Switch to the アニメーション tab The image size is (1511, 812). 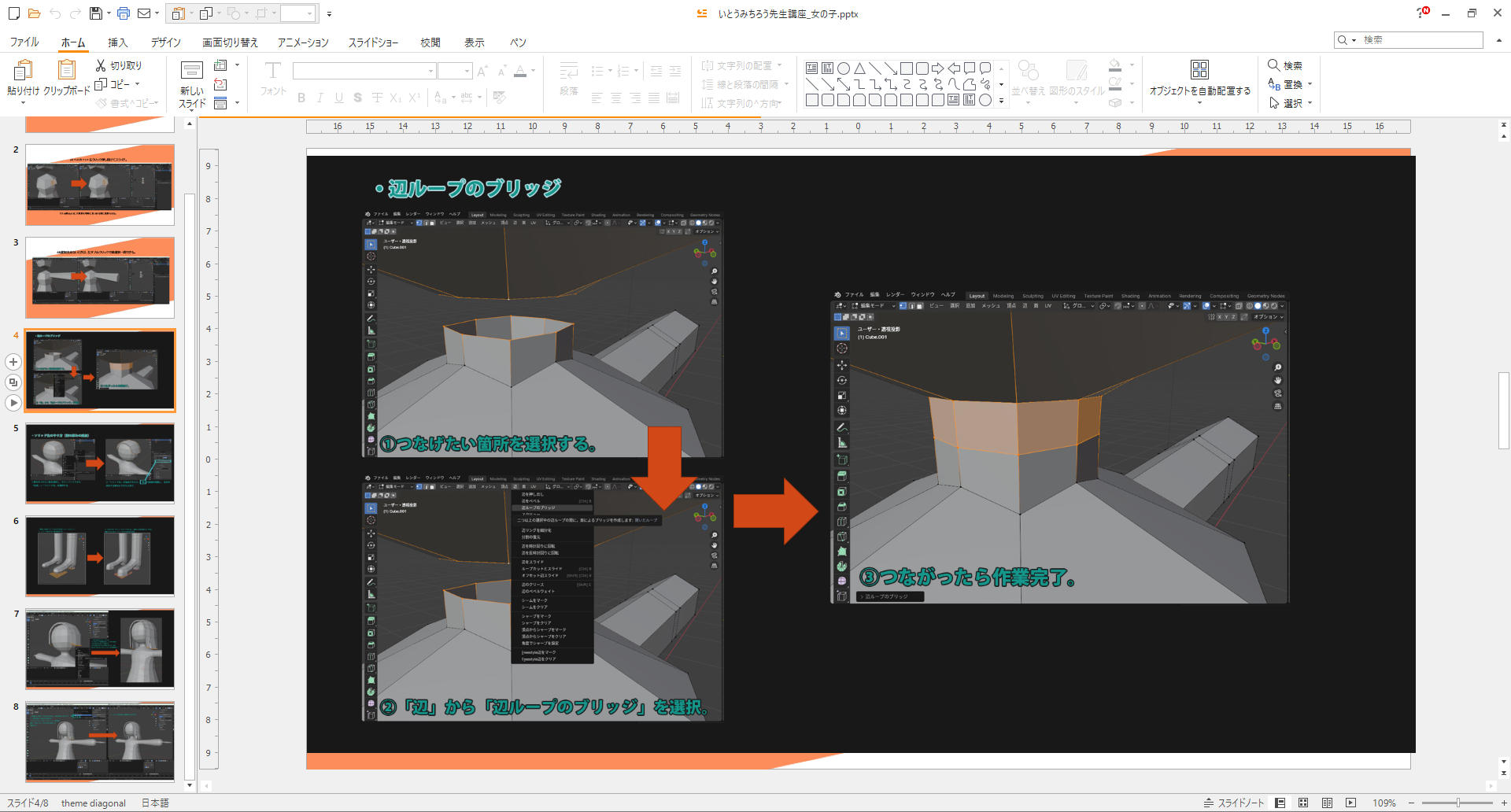click(303, 42)
